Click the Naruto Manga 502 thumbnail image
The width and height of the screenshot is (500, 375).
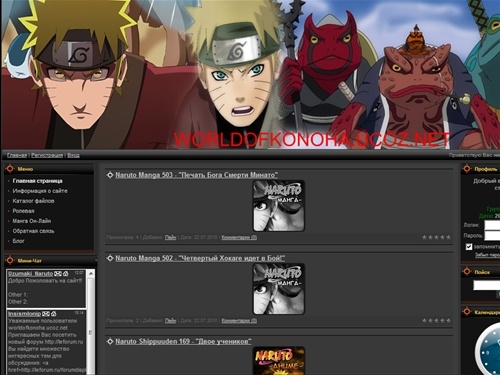(x=279, y=289)
